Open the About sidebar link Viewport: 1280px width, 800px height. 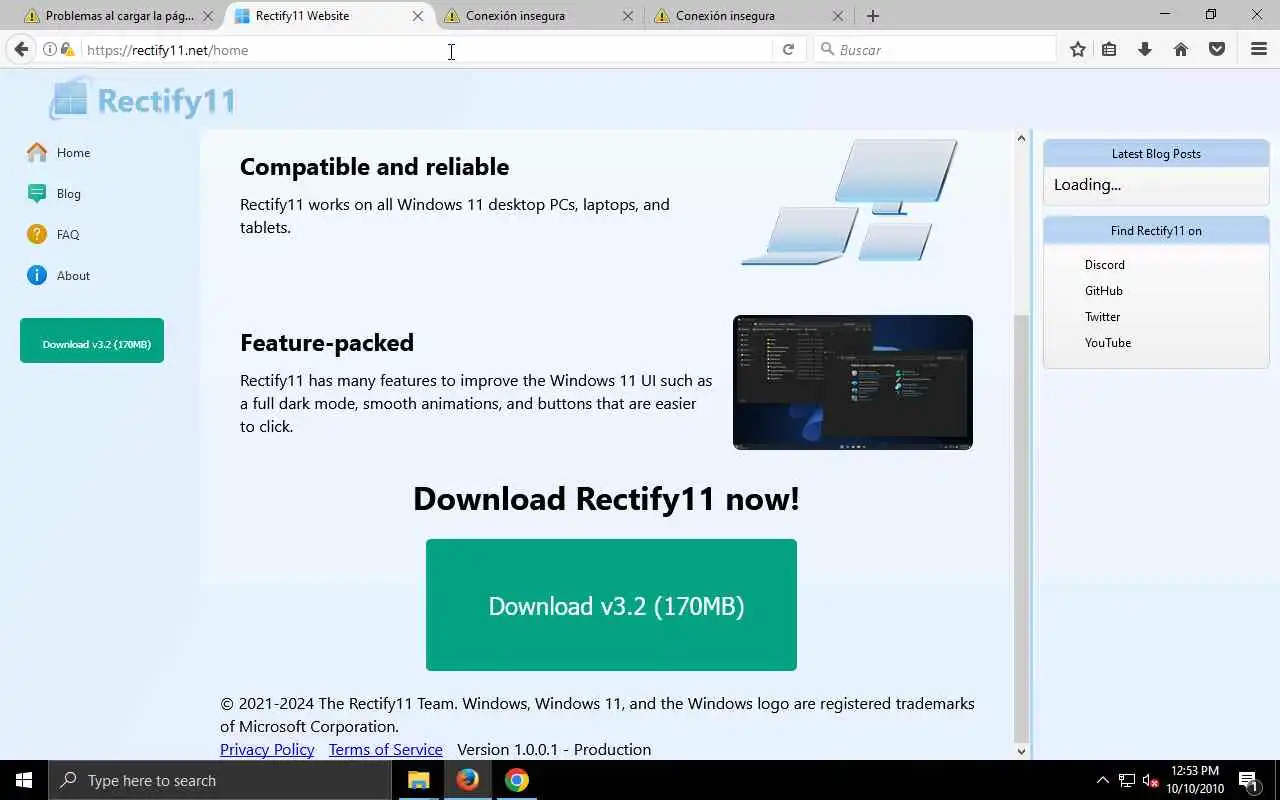(x=73, y=275)
